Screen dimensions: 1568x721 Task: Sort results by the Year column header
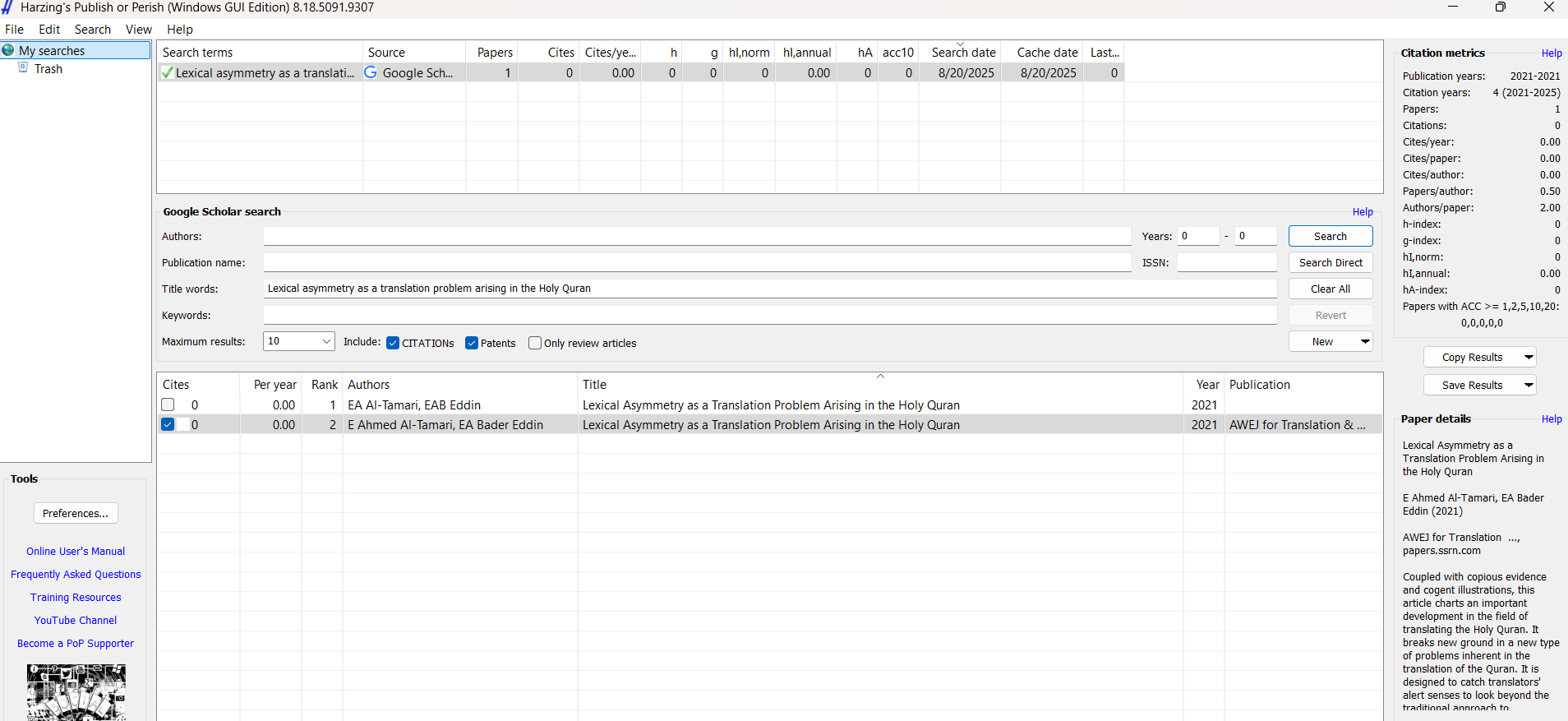pyautogui.click(x=1206, y=385)
